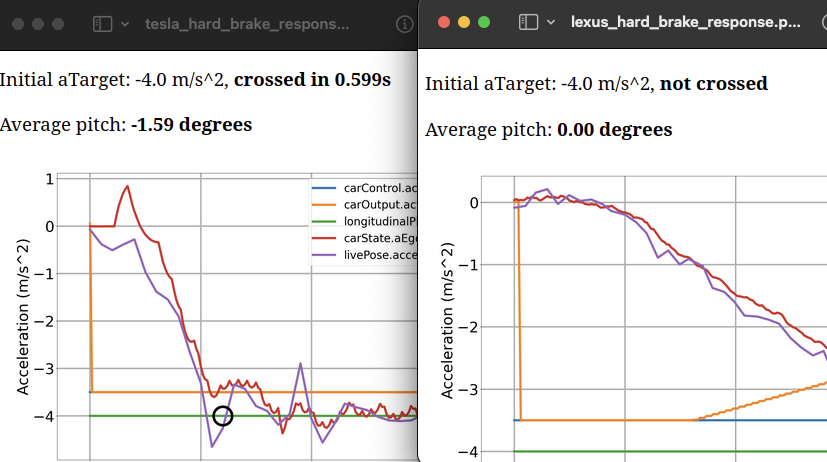Minimize the lexus window with yellow button

point(463,22)
